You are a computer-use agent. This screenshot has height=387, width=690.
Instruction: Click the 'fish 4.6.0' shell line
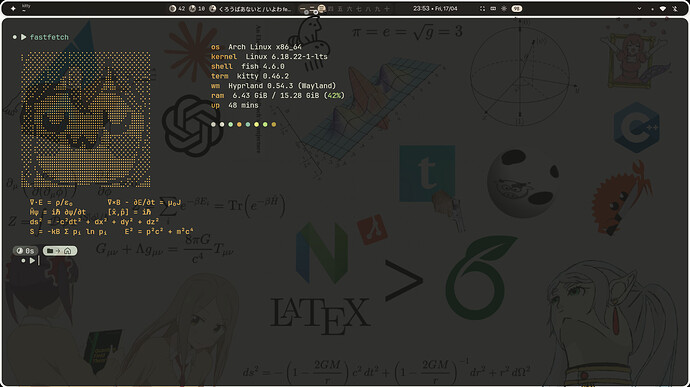tap(263, 66)
